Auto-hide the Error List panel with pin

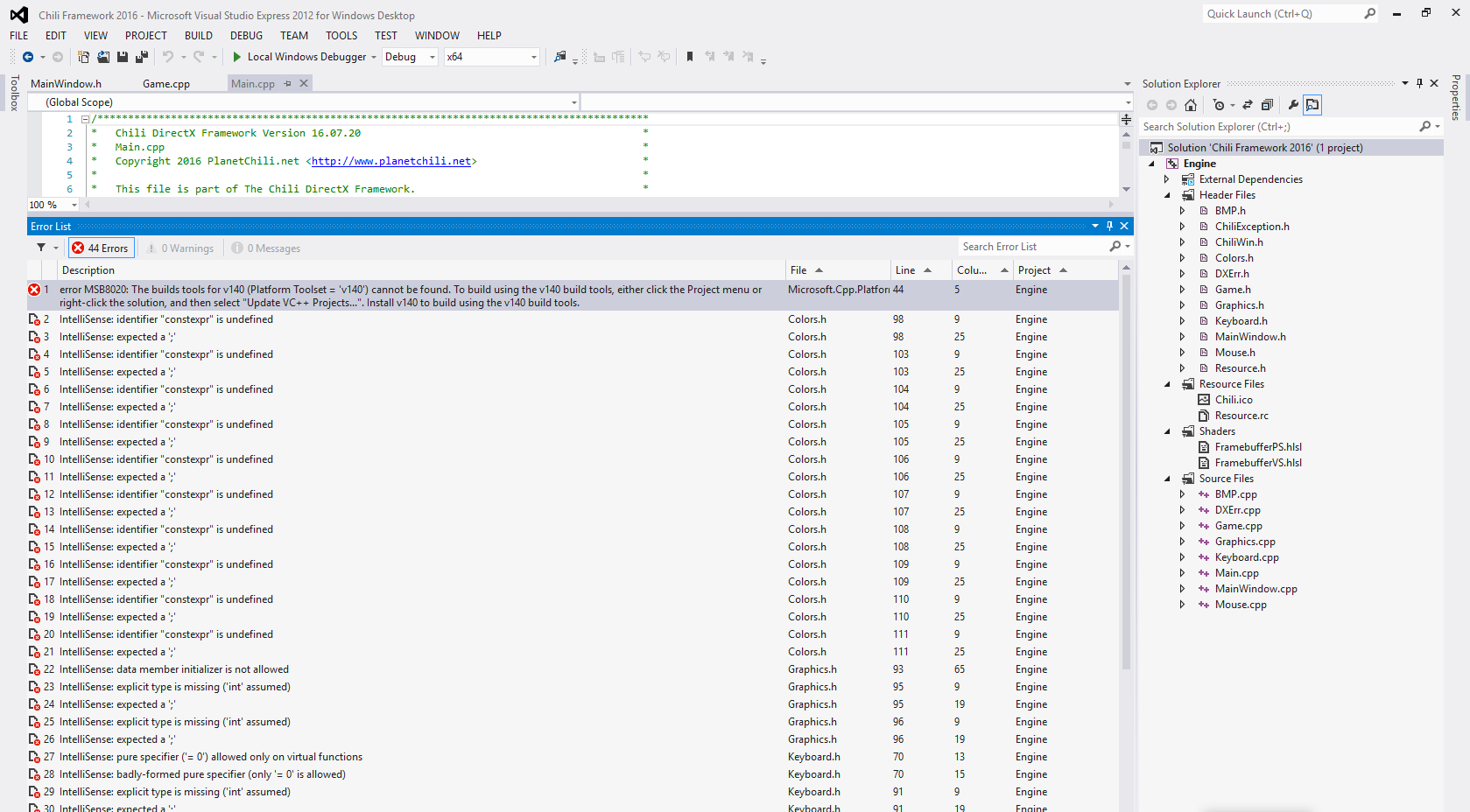pos(1109,226)
